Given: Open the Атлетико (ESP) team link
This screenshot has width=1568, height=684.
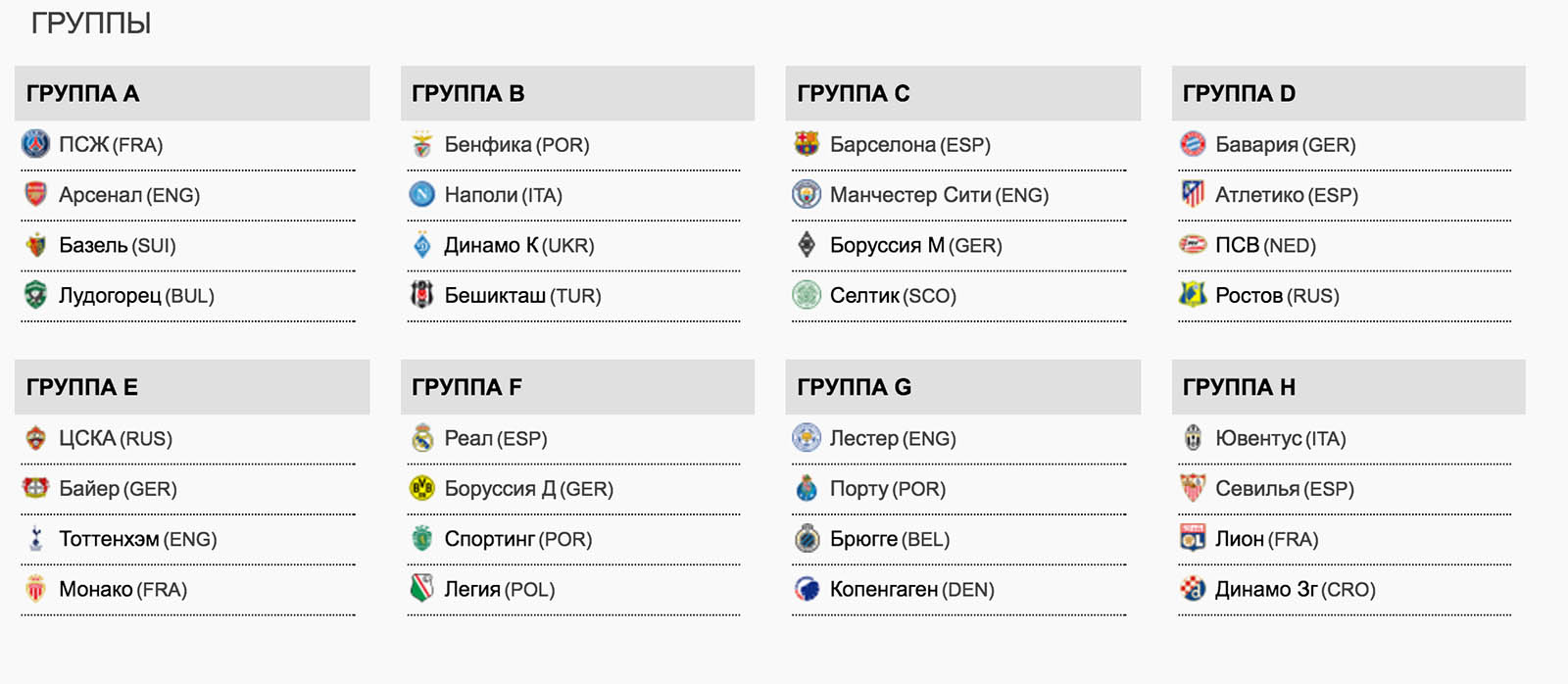Looking at the screenshot, I should pos(1286,195).
